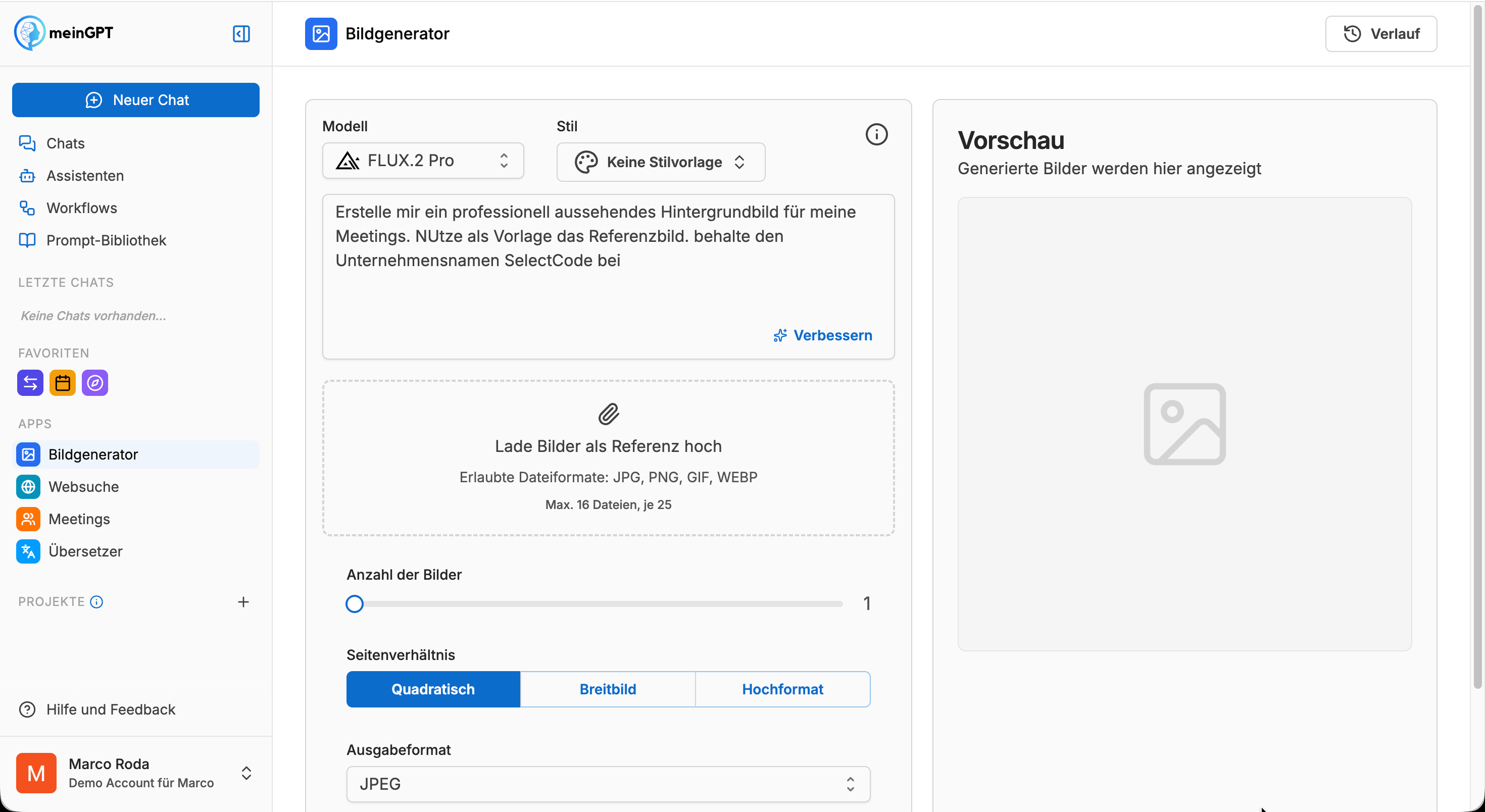Add a new project with plus icon

coord(243,602)
